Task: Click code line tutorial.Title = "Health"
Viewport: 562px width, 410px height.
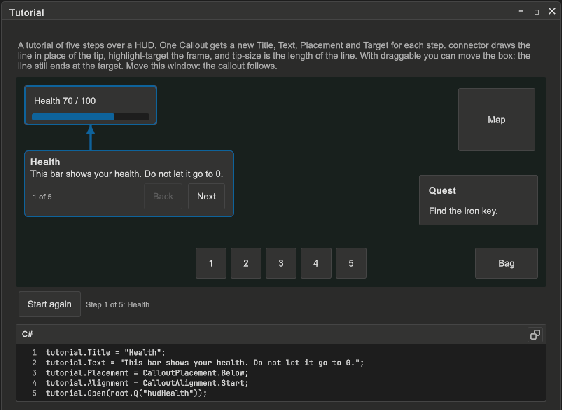Action: (x=106, y=352)
